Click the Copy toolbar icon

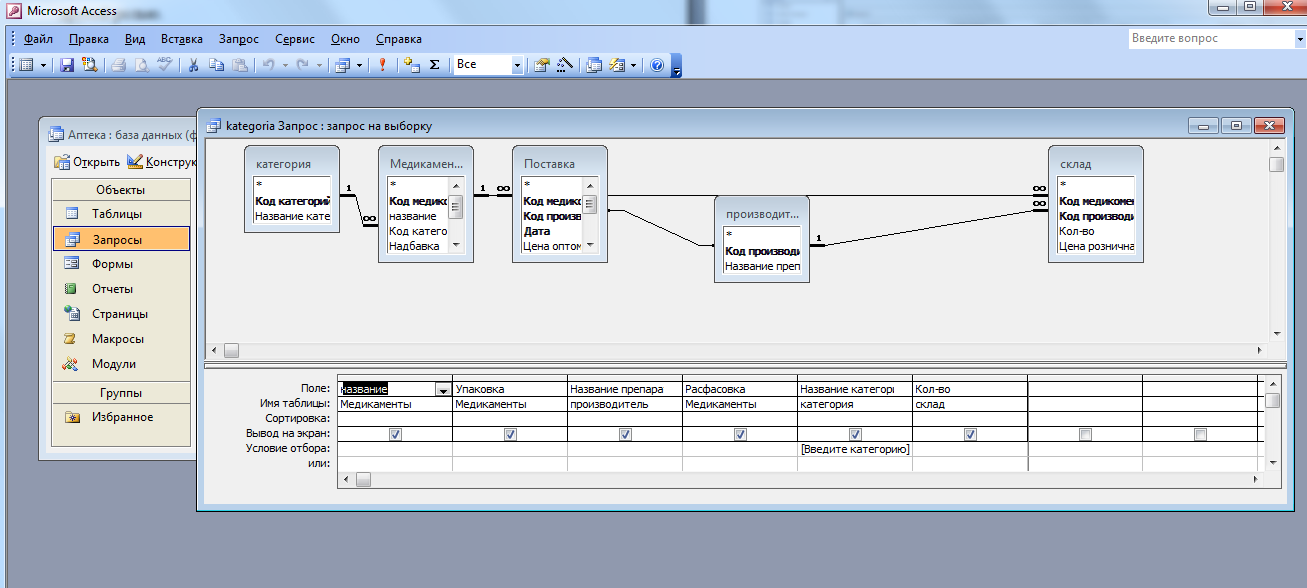click(216, 64)
